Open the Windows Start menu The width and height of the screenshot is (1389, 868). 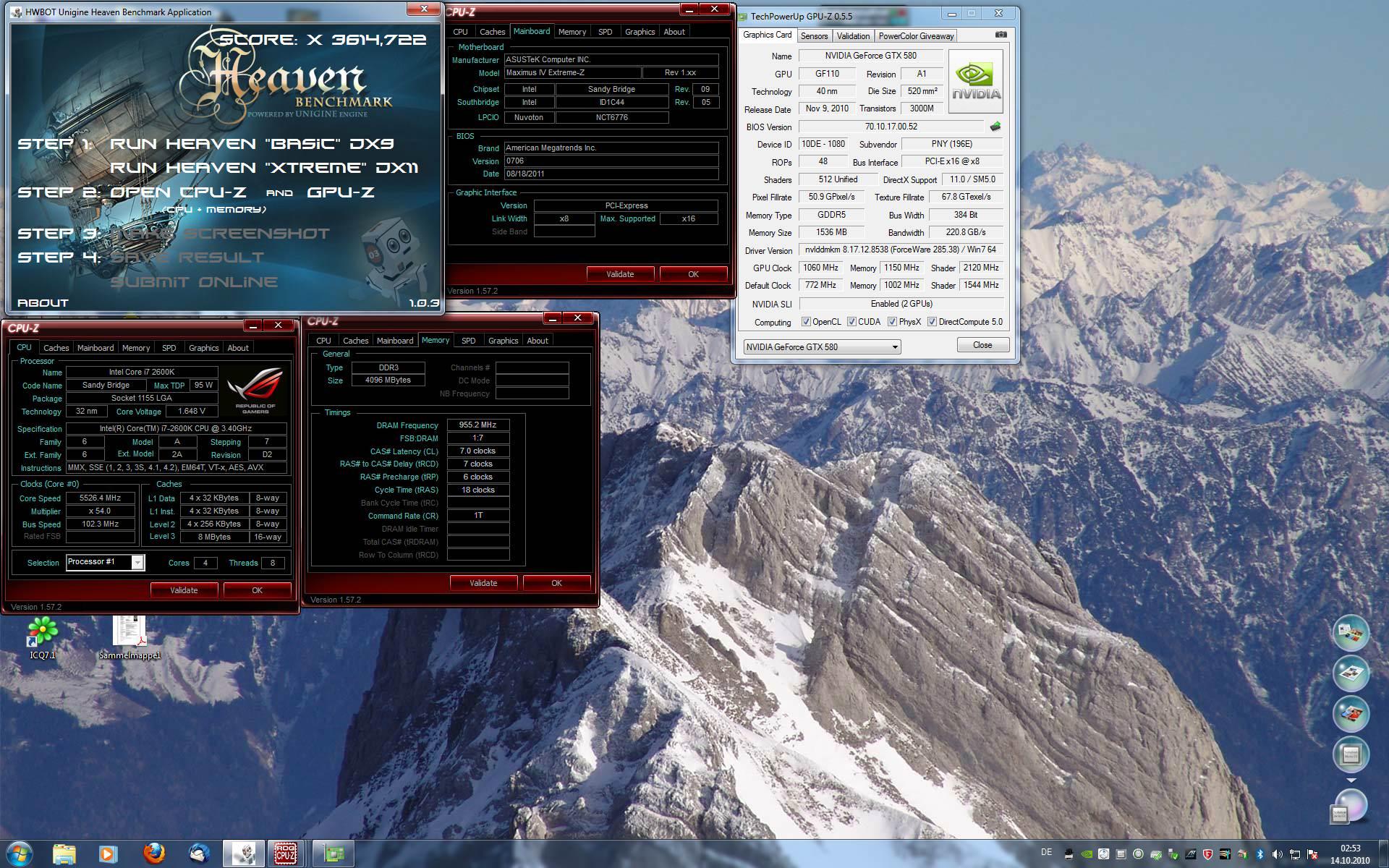click(x=20, y=854)
